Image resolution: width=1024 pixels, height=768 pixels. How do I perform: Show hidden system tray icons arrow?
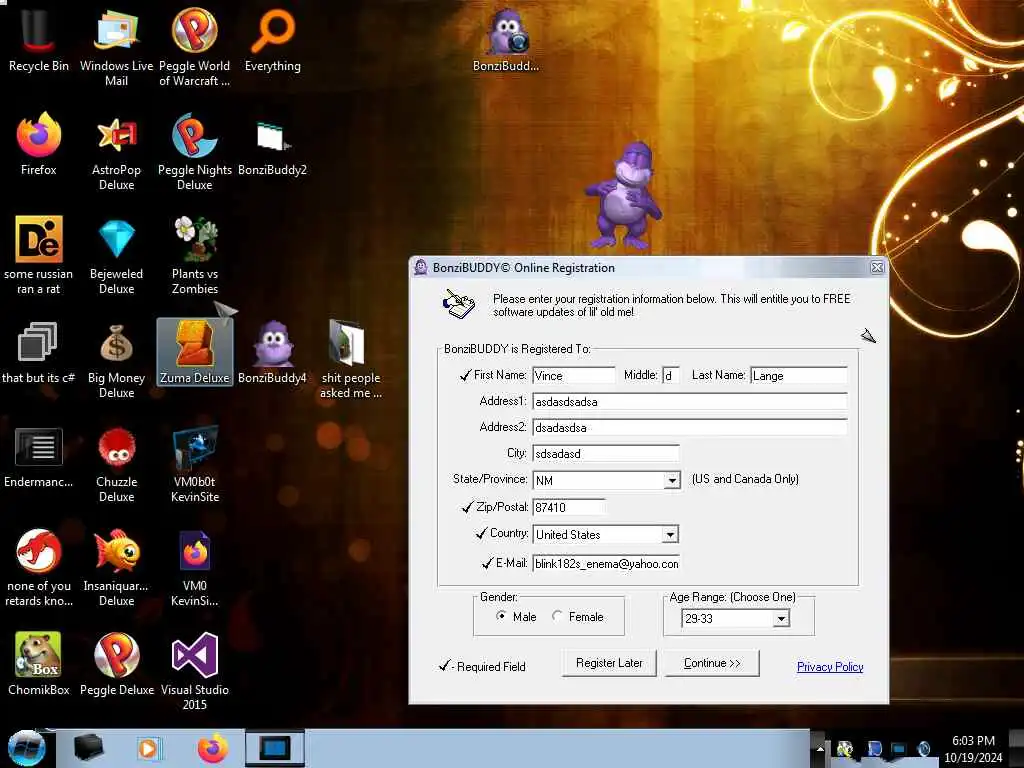coord(820,748)
